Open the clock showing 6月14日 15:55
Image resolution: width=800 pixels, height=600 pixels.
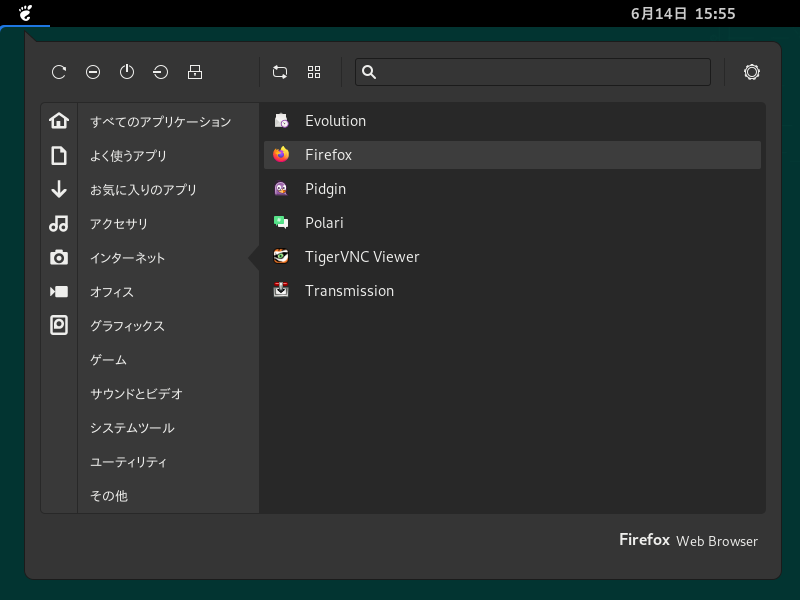click(x=683, y=14)
